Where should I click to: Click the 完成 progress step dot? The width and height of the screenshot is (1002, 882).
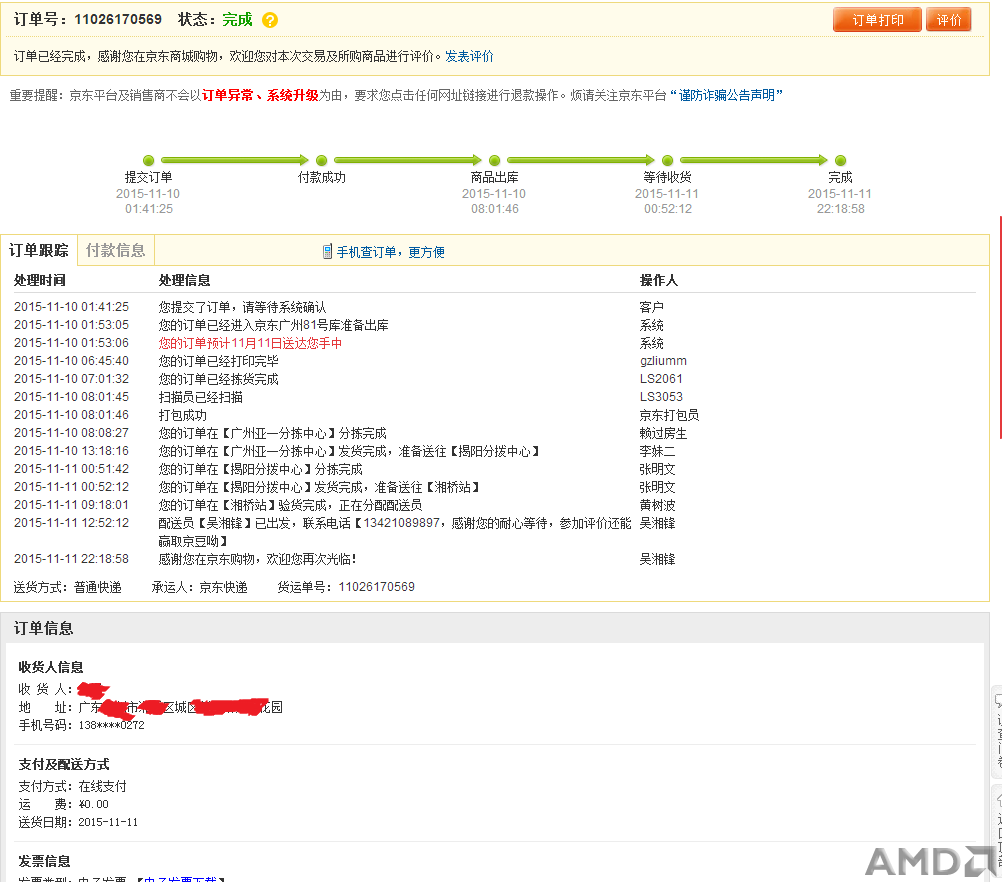point(840,160)
